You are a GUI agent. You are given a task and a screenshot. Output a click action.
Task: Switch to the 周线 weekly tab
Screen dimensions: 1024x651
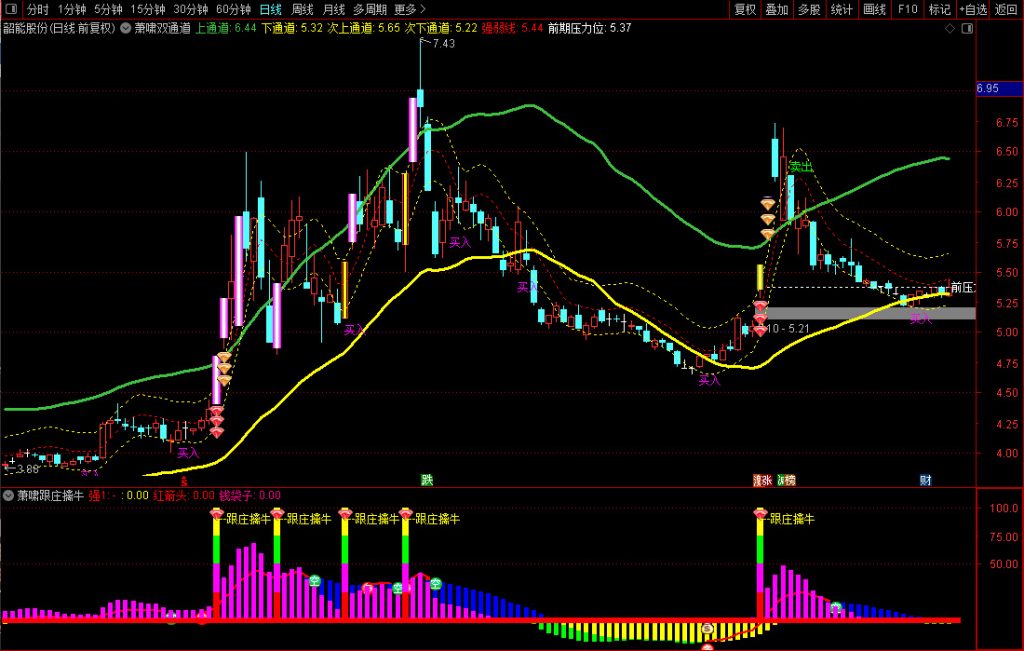[x=302, y=9]
